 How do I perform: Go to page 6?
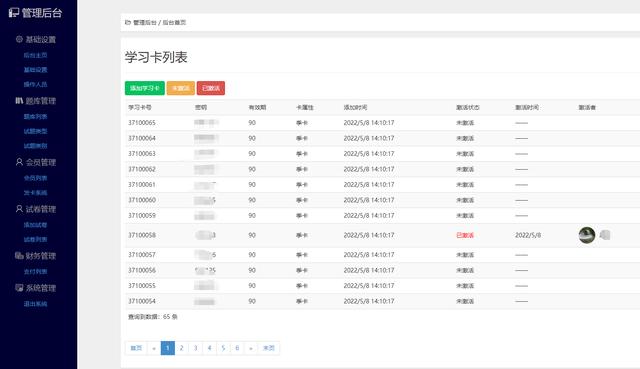(x=237, y=348)
